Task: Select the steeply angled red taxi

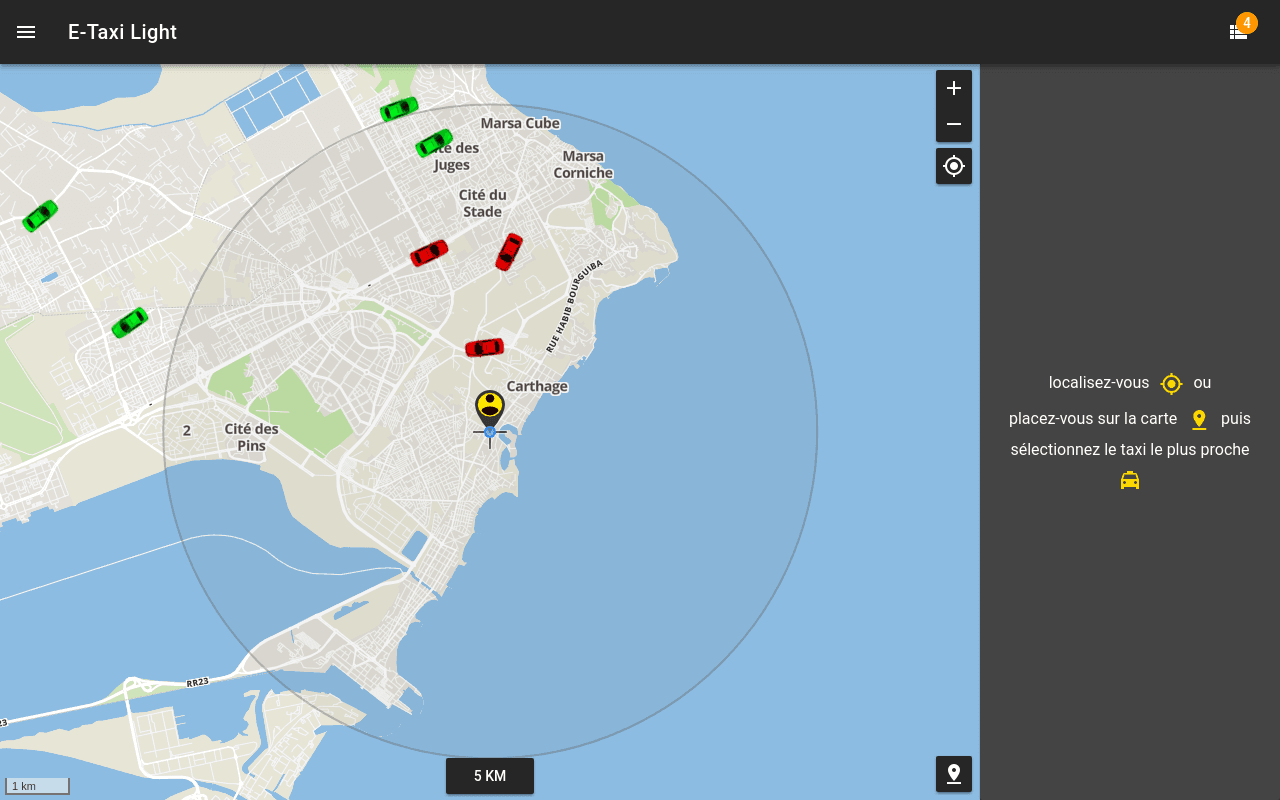Action: [509, 252]
